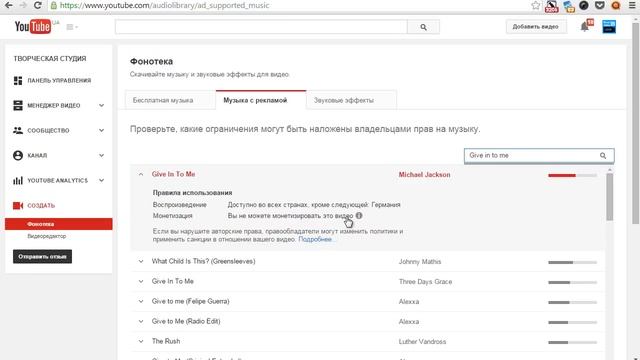This screenshot has height=360, width=640.
Task: Click the Johnny Mathis artist text
Action: [420, 262]
